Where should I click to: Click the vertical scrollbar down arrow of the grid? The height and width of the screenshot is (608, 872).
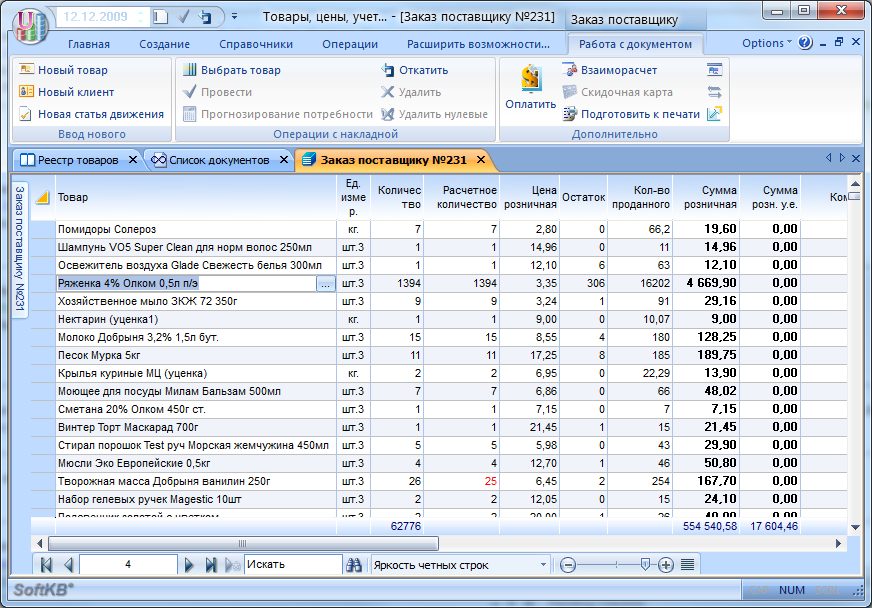(x=855, y=527)
